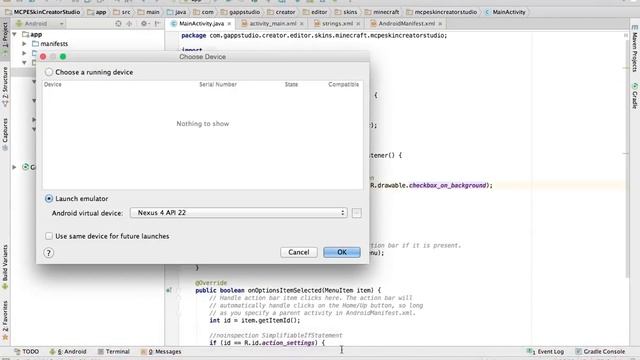
Task: Close the MainActivity.java tab
Action: pos(229,24)
